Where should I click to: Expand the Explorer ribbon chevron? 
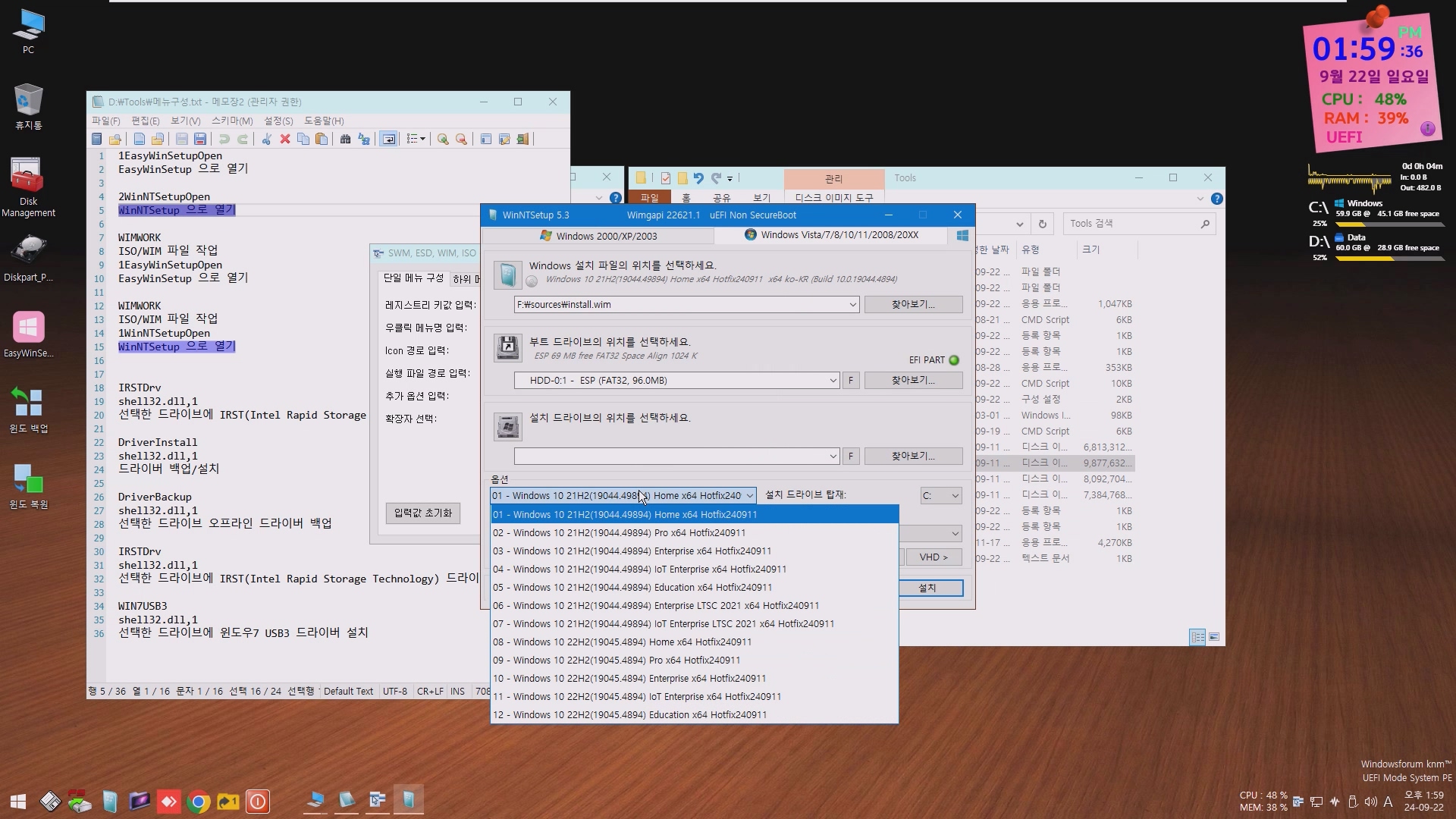click(1200, 199)
